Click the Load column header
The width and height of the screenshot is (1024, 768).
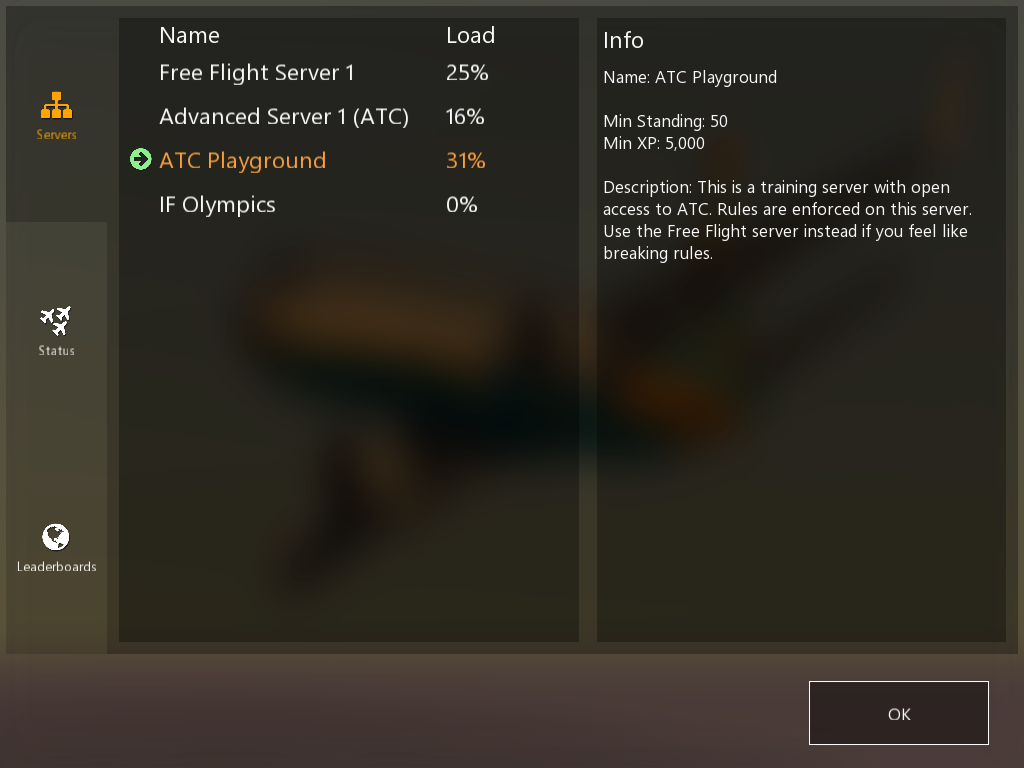pos(470,35)
